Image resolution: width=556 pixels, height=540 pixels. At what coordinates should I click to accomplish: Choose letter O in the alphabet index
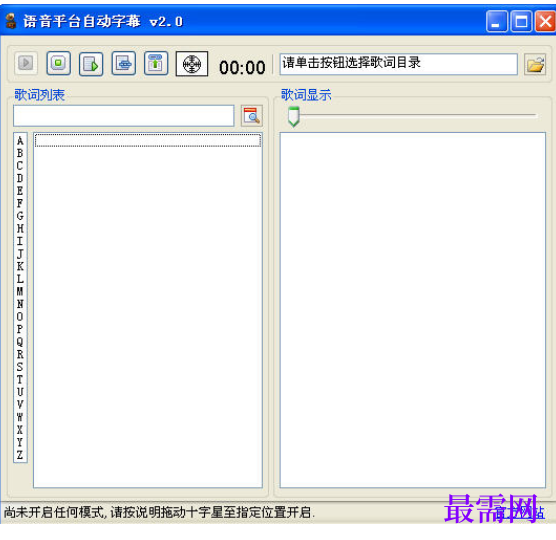click(x=20, y=317)
